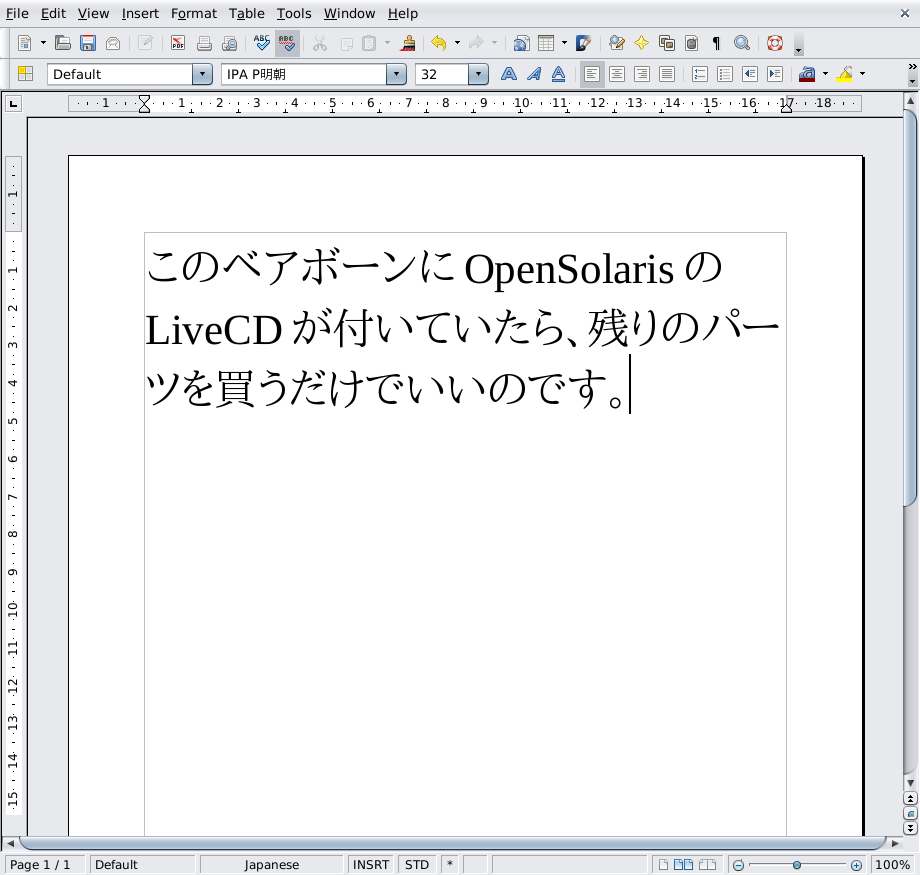Open the Tools menu
The image size is (920, 875).
coord(294,13)
